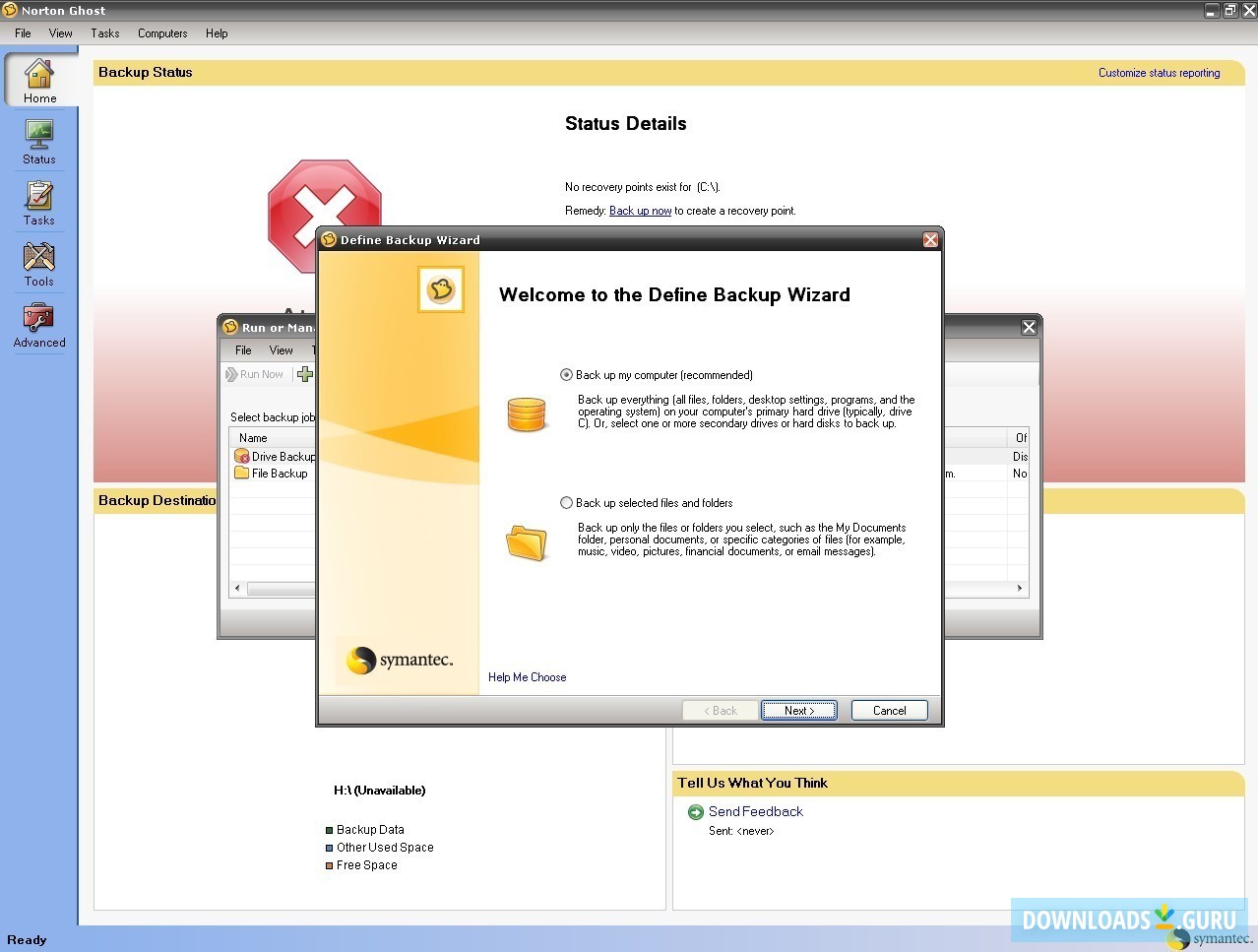
Task: Click the Back up now link
Action: [x=640, y=211]
